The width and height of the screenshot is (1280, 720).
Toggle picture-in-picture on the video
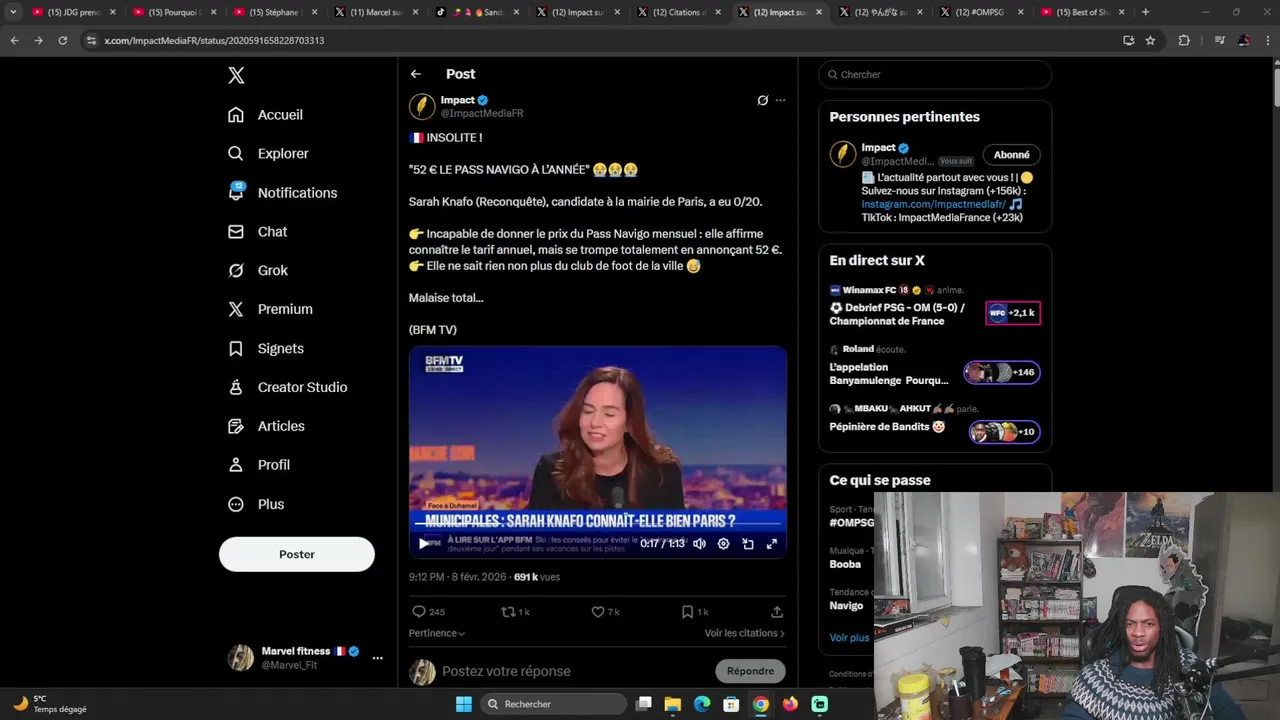(748, 544)
